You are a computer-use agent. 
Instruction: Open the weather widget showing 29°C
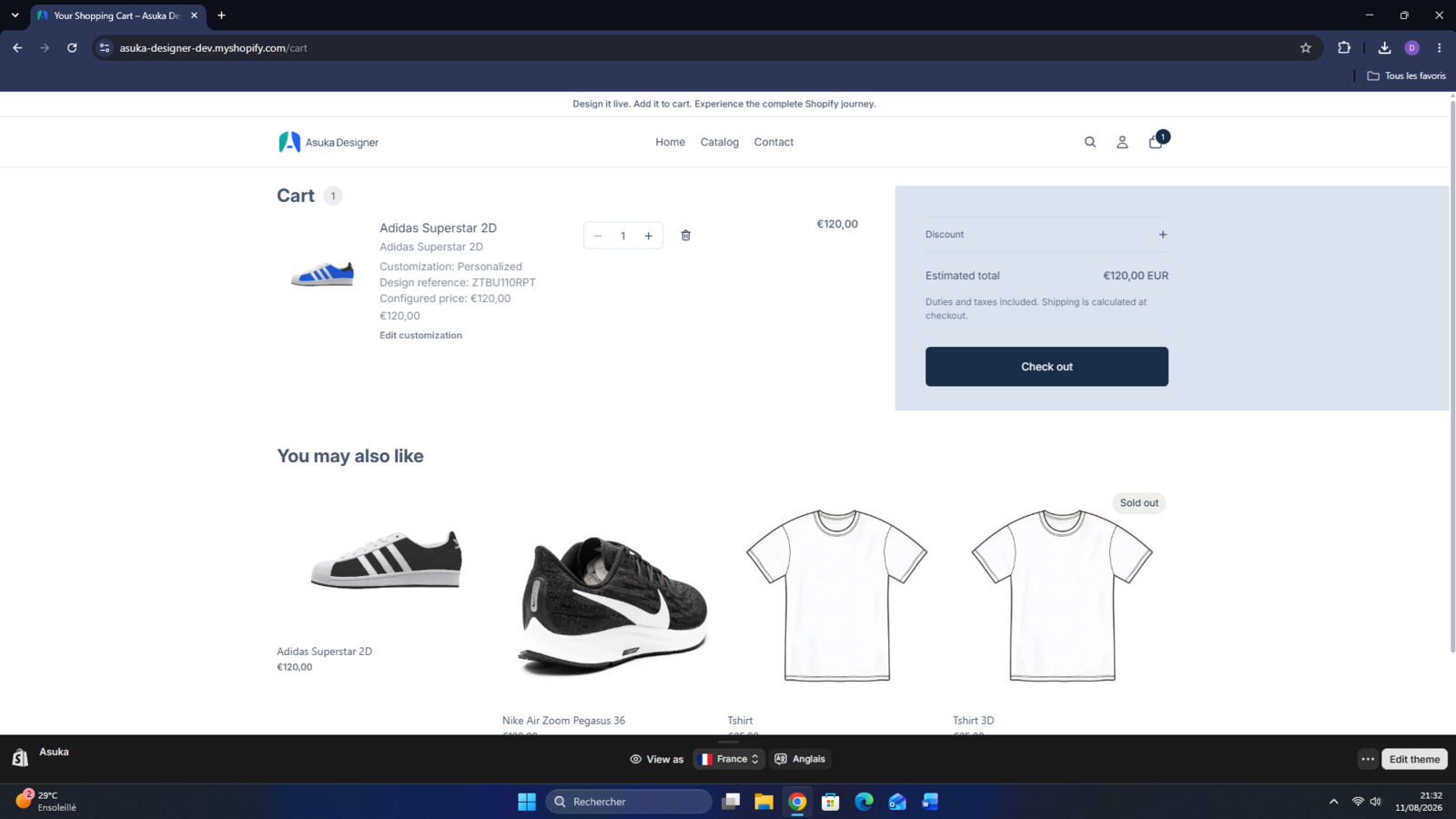(47, 801)
